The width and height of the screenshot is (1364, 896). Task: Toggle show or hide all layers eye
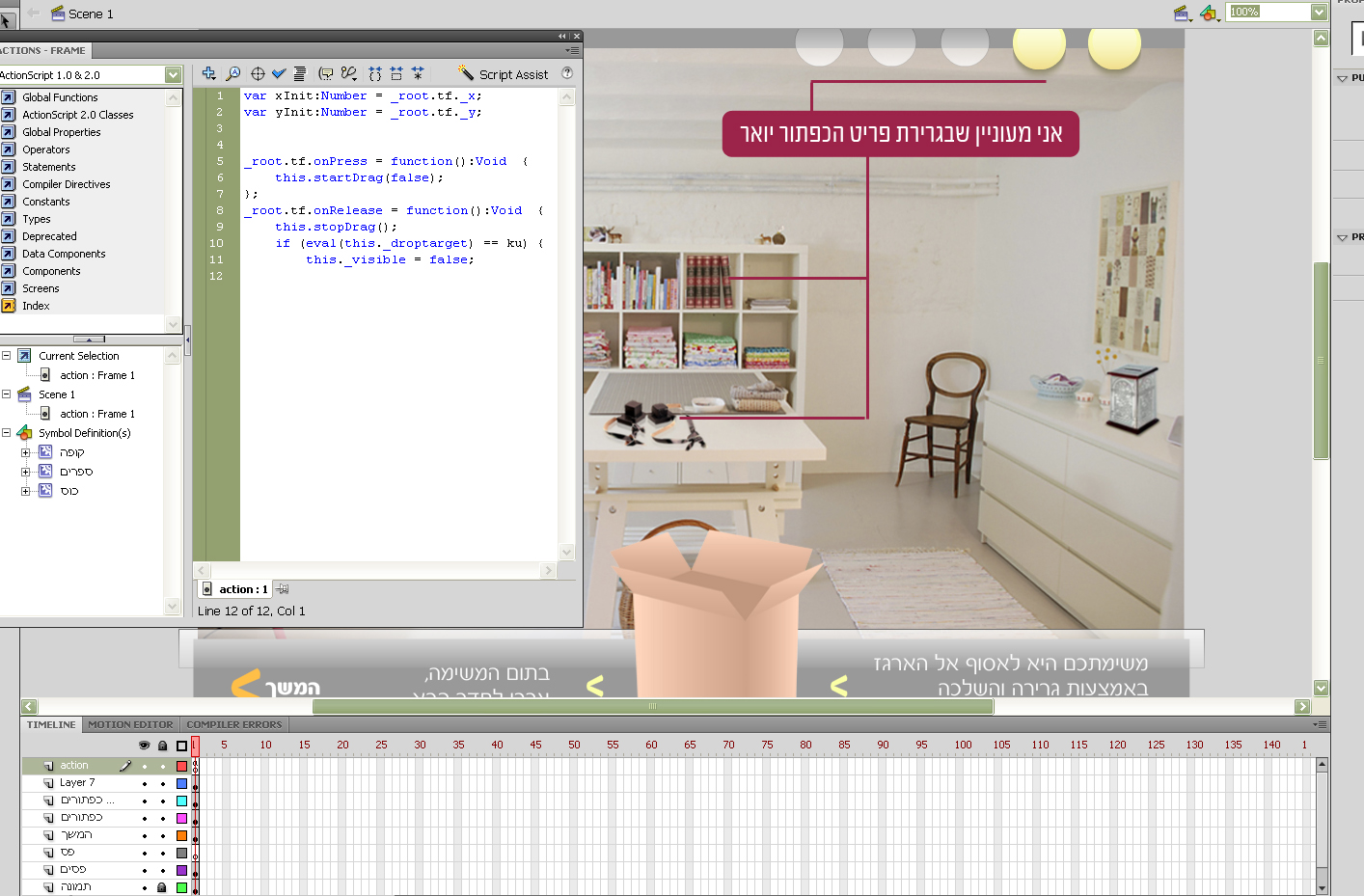[145, 746]
